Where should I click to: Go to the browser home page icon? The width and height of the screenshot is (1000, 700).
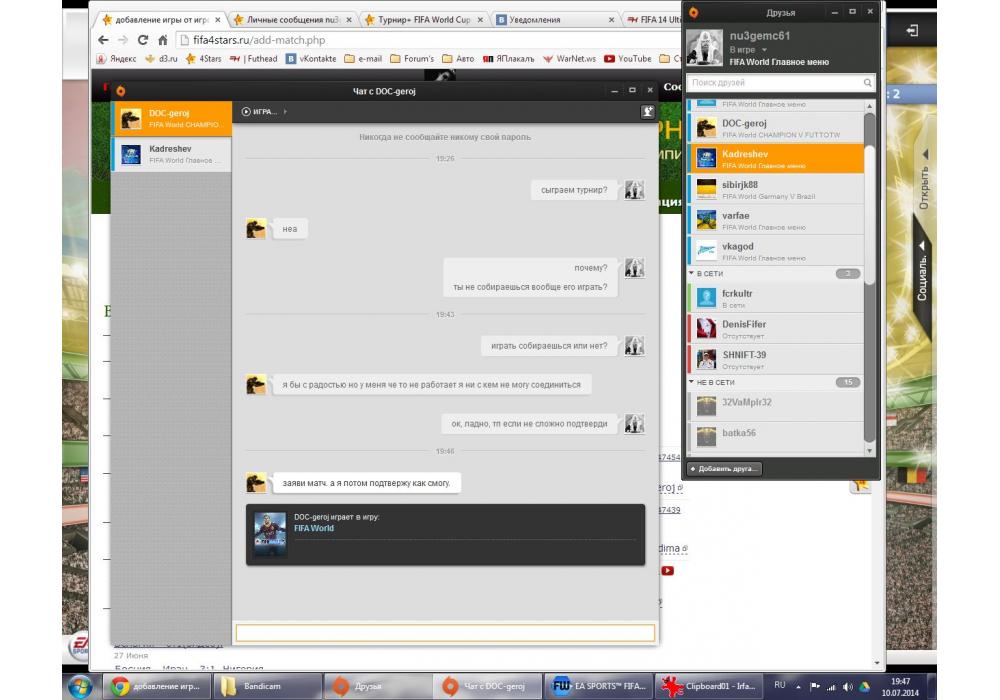(x=164, y=40)
